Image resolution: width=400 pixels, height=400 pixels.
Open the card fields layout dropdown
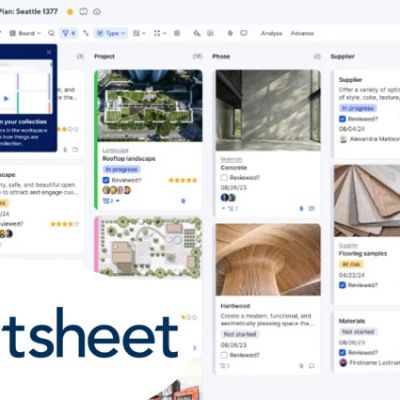139,33
